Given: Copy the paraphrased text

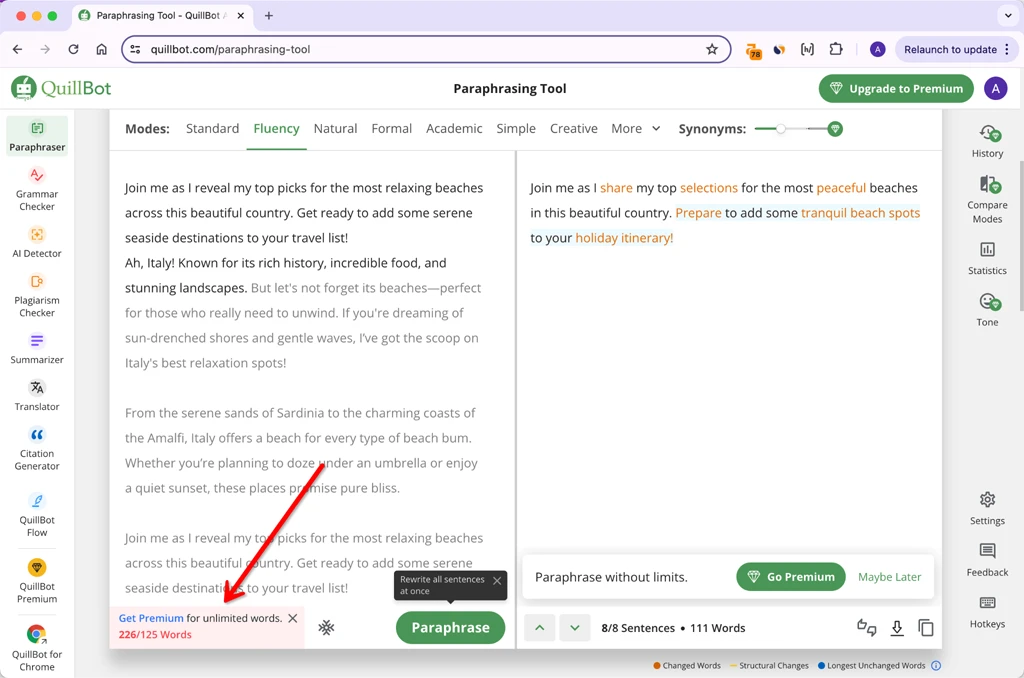Looking at the screenshot, I should click(x=926, y=628).
